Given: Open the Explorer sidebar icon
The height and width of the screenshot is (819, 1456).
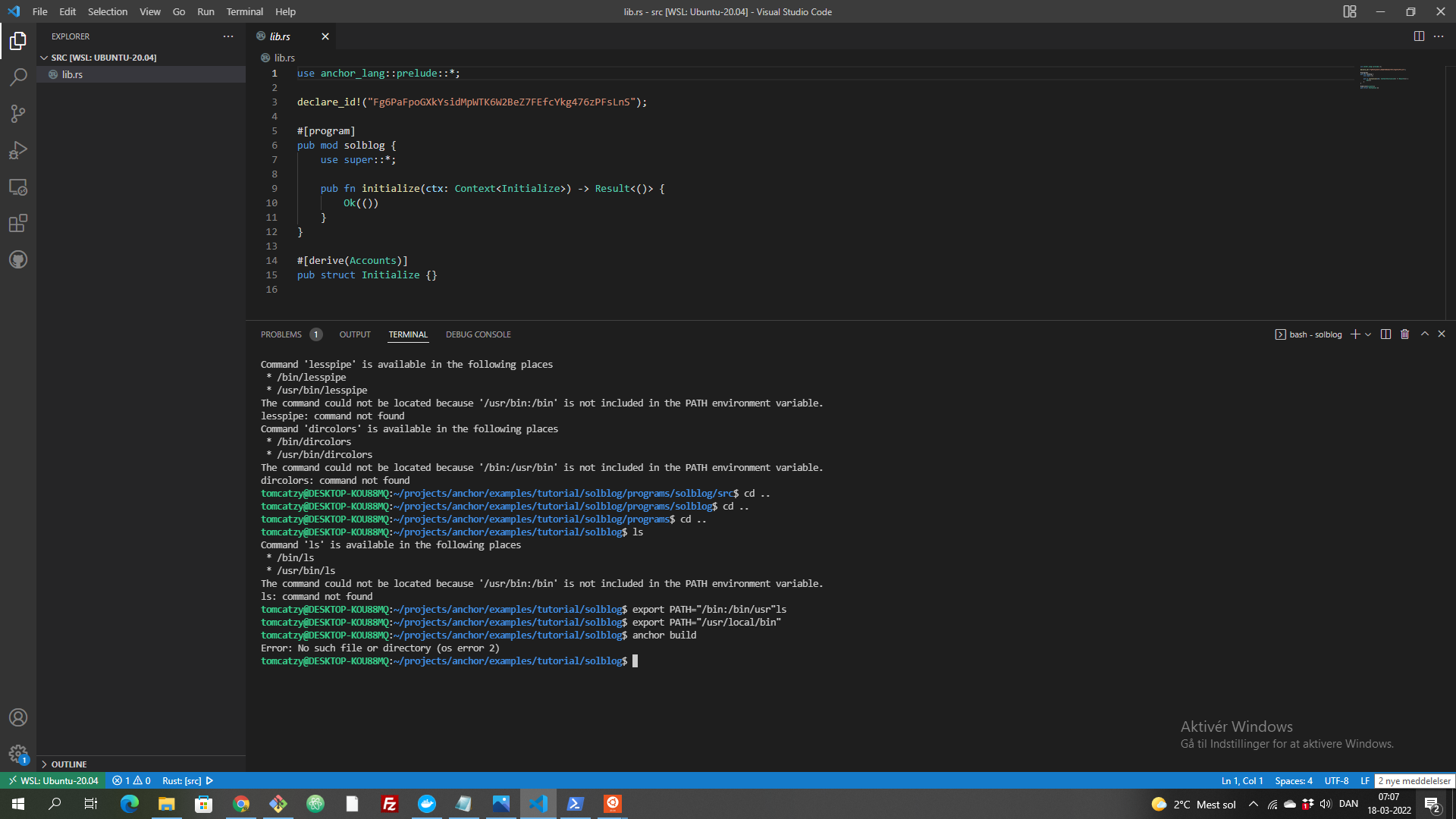Looking at the screenshot, I should (x=18, y=41).
